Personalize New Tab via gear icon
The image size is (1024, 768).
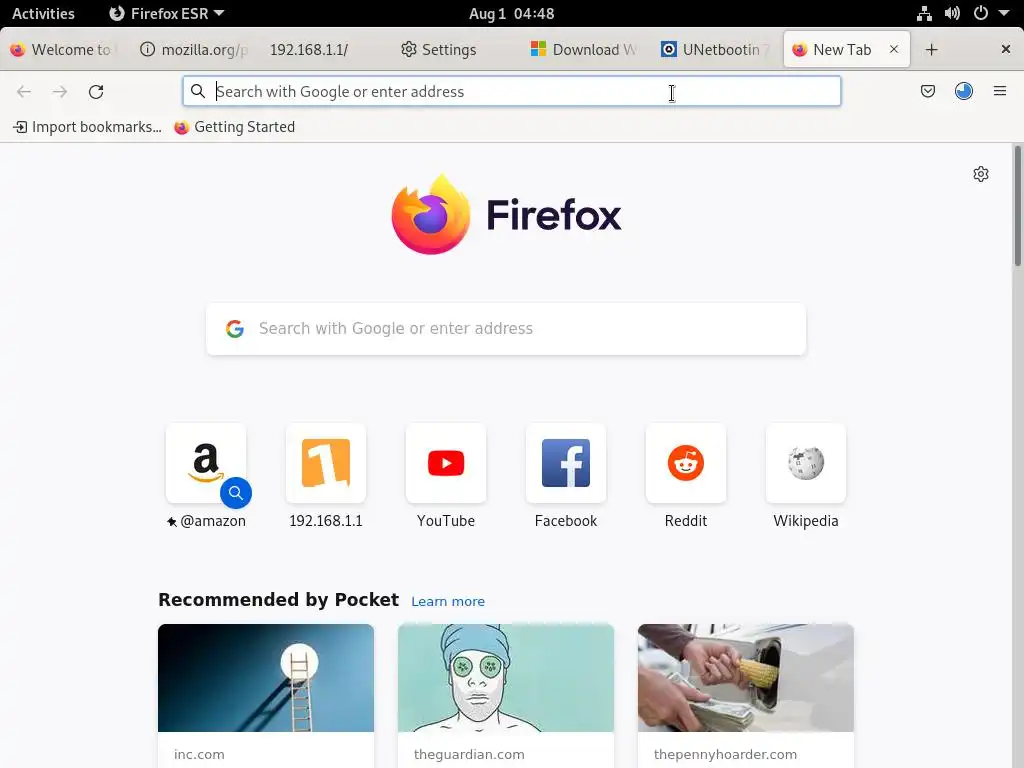980,174
